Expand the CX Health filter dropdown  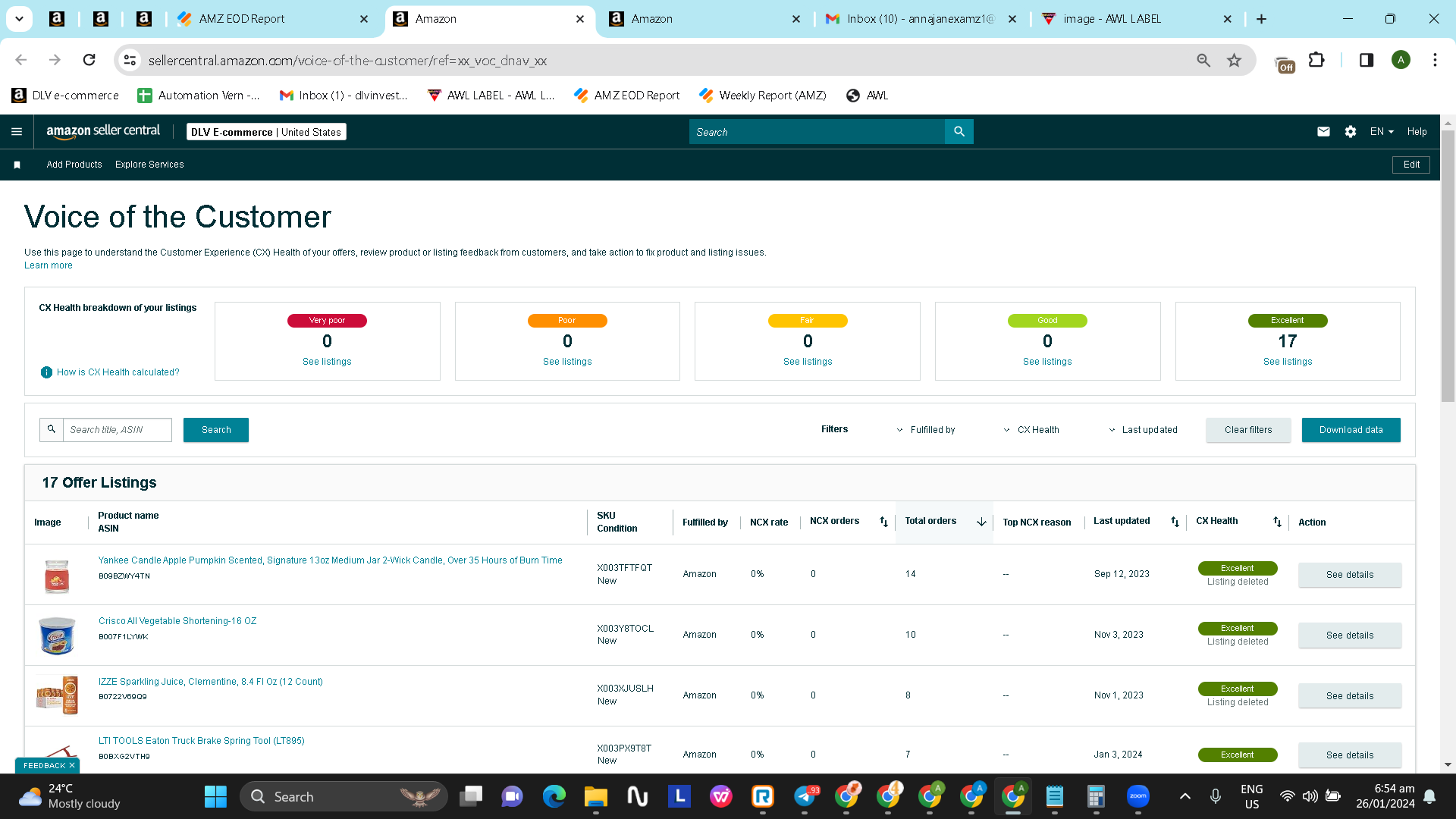[x=1031, y=430]
